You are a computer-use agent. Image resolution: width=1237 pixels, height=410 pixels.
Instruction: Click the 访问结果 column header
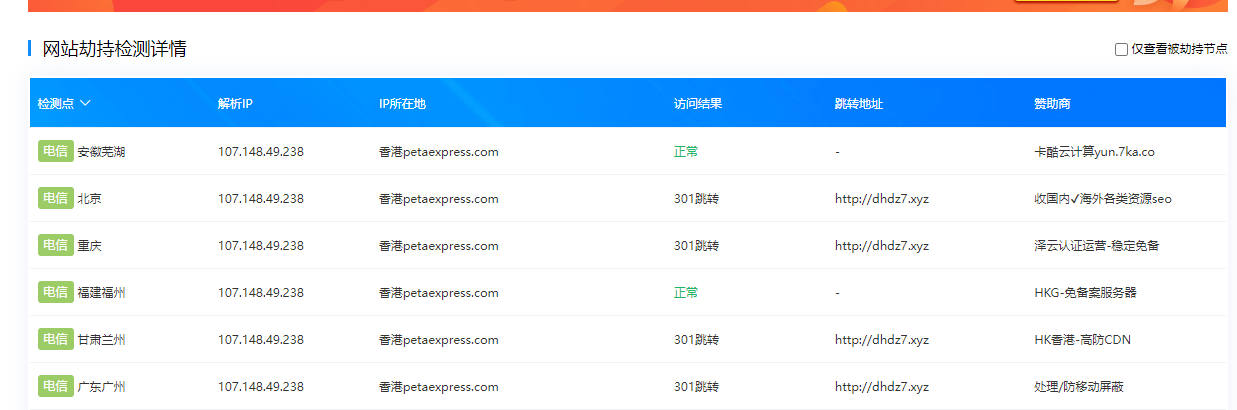coord(697,104)
